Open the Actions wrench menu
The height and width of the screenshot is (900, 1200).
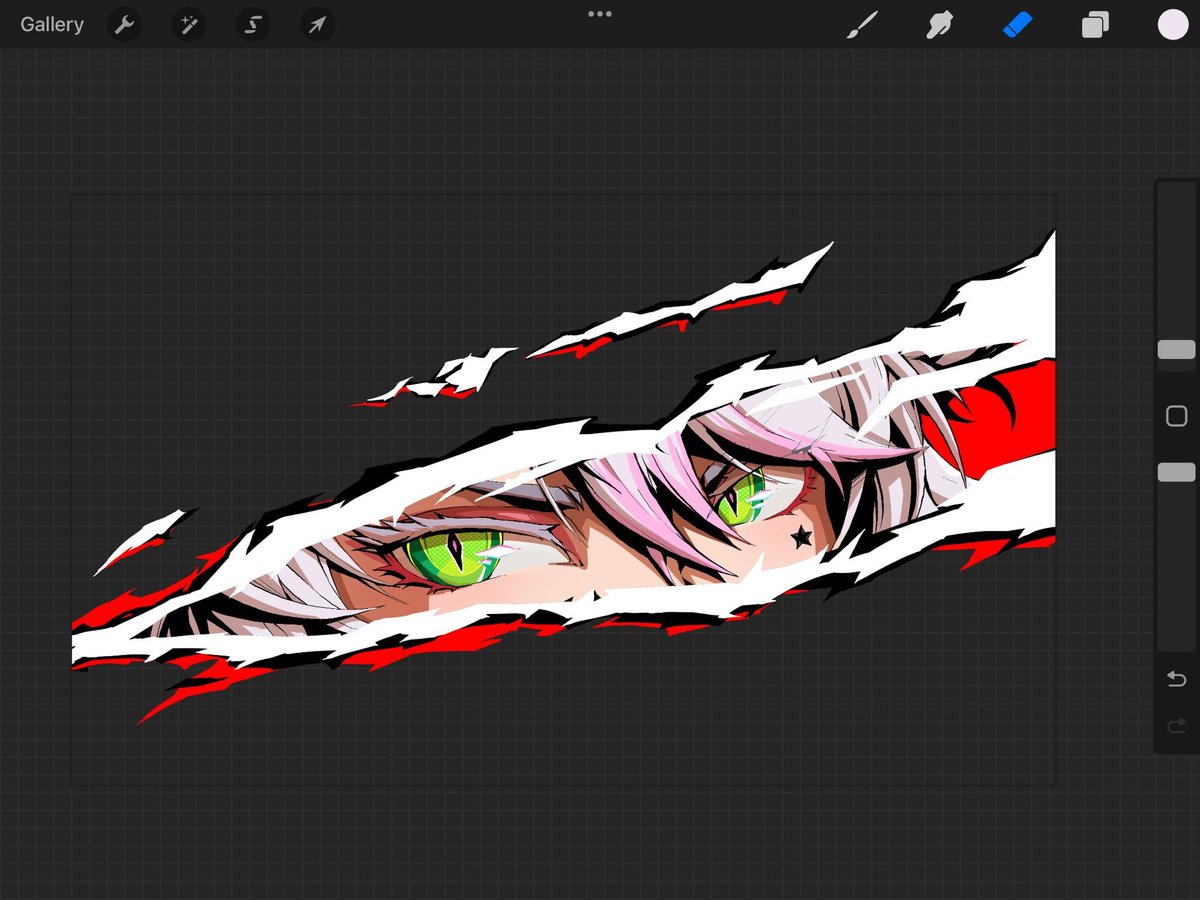(125, 25)
